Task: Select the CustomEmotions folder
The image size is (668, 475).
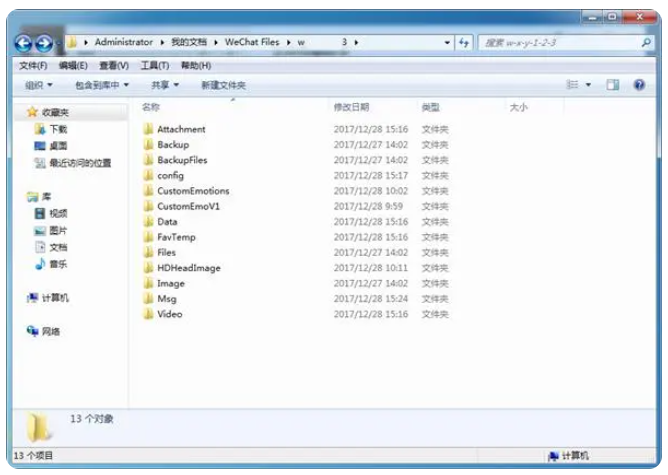Action: click(192, 191)
